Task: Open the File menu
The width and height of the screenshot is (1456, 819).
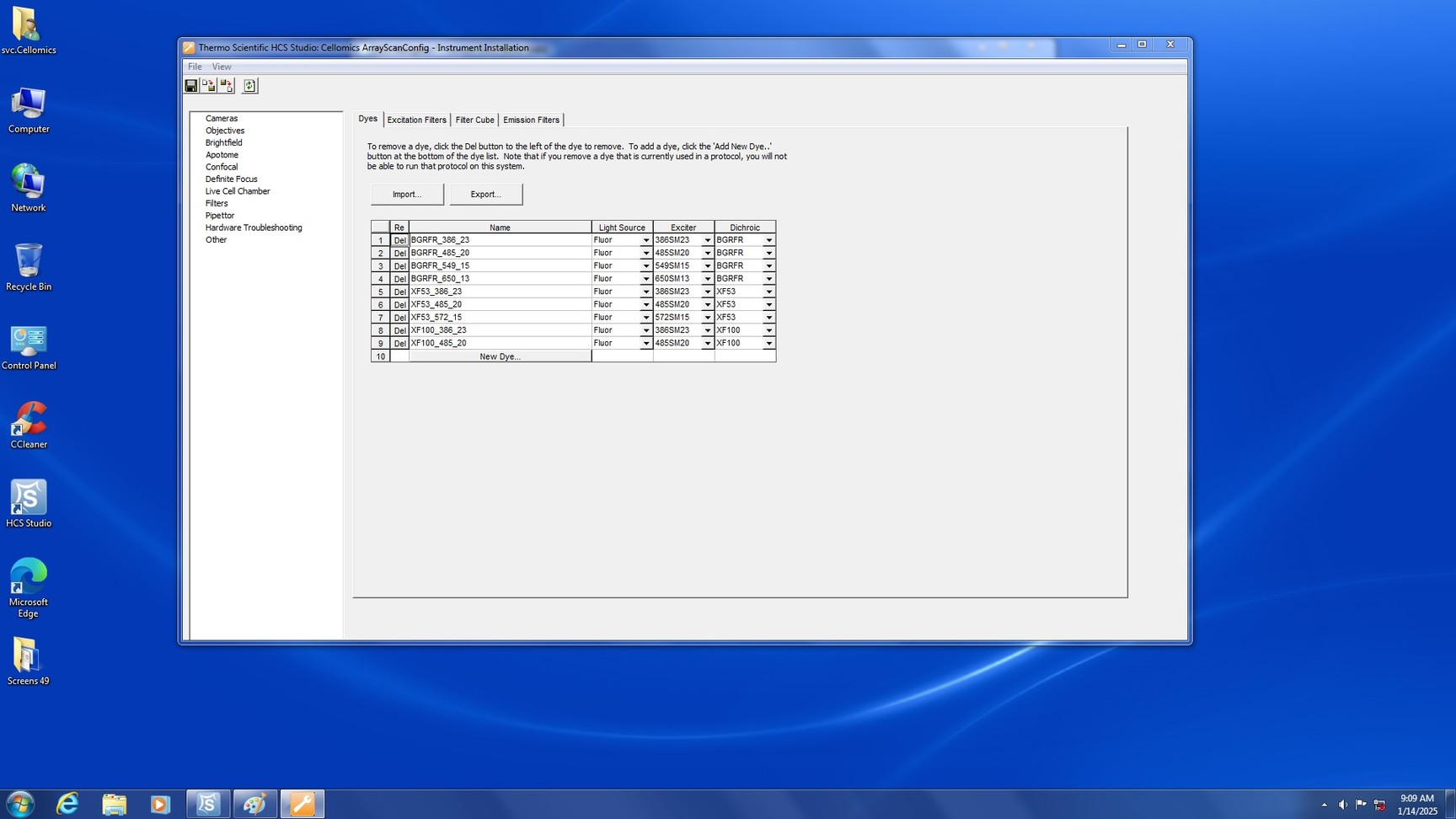Action: [195, 67]
